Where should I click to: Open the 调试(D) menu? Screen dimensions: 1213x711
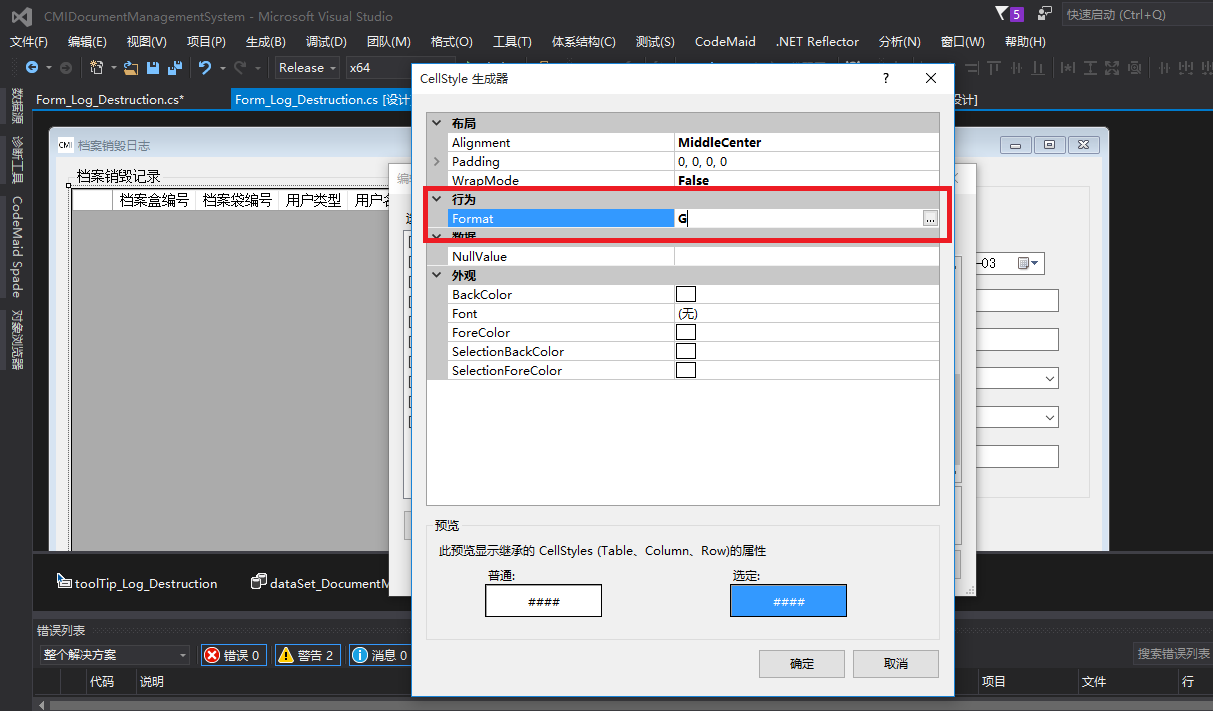[x=326, y=42]
